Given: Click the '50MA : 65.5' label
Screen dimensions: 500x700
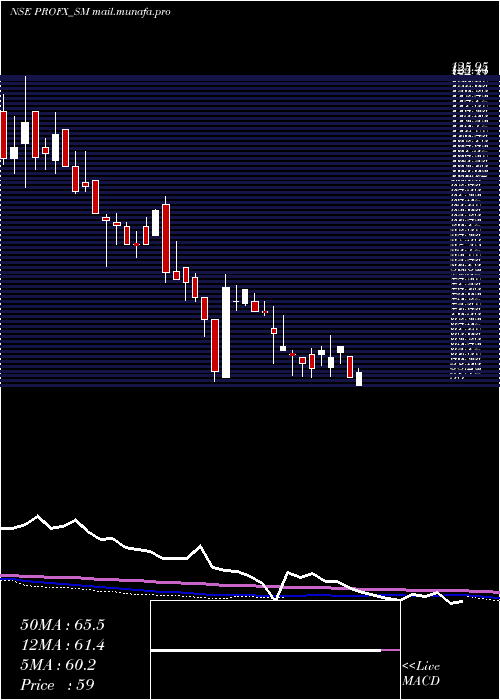Looking at the screenshot, I should (62, 625).
